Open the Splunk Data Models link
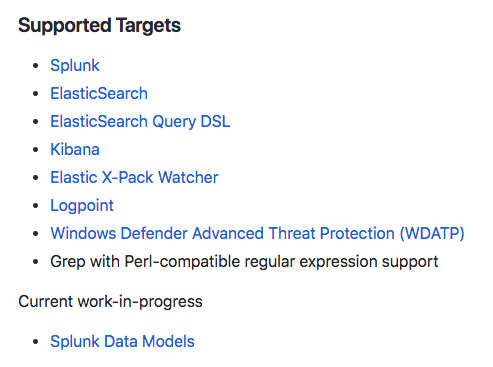The width and height of the screenshot is (493, 367). click(x=122, y=341)
